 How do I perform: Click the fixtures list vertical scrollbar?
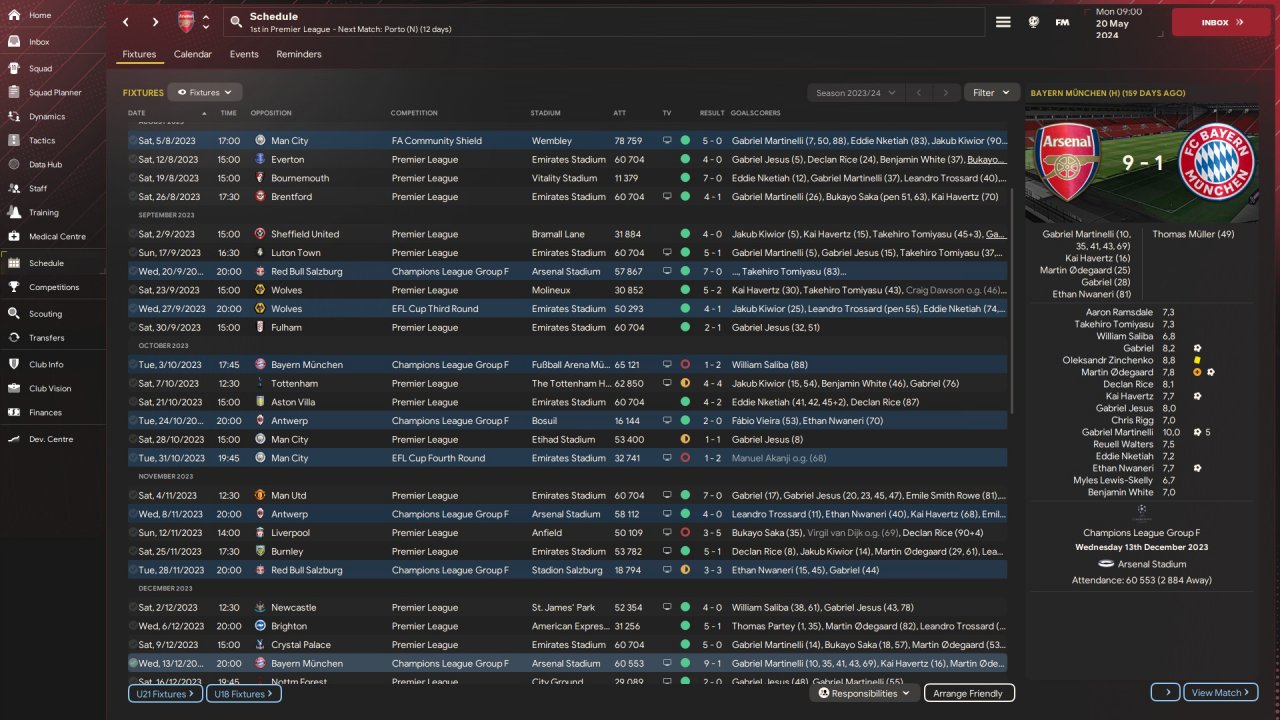click(1014, 300)
